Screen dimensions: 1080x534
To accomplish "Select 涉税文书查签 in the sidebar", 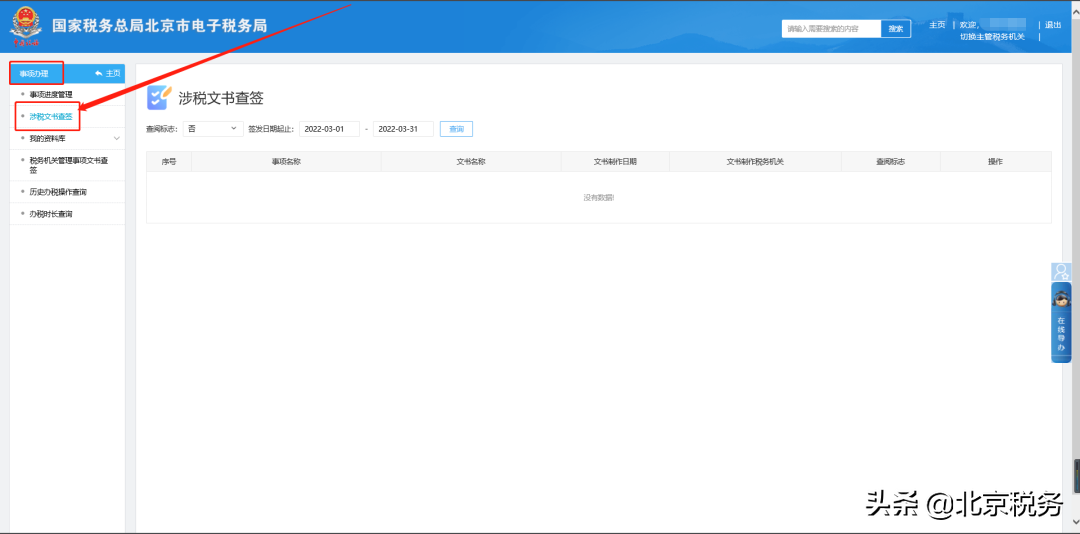I will 51,117.
